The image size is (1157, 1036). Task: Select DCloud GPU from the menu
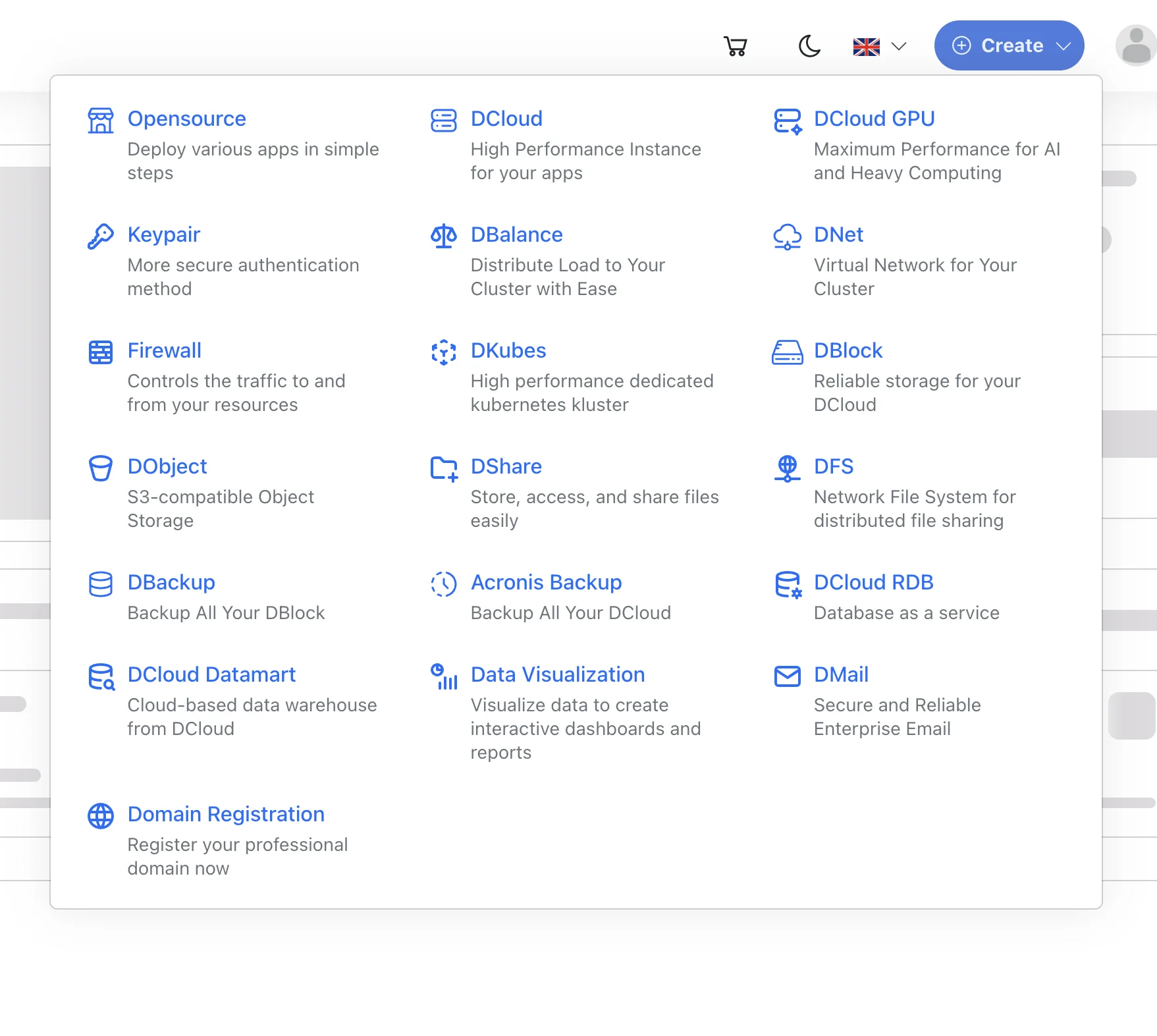pos(874,119)
